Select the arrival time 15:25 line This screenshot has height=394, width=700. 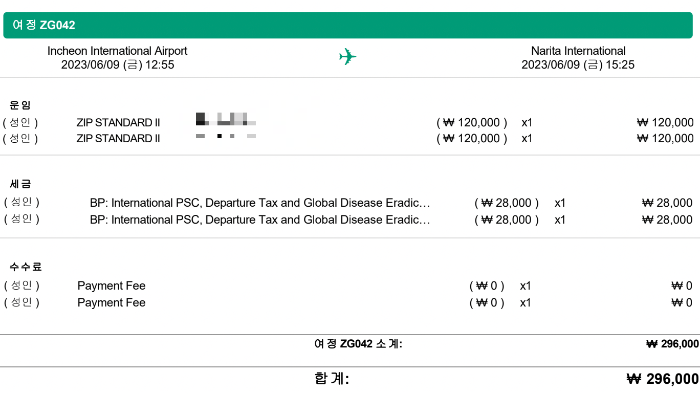(x=578, y=65)
